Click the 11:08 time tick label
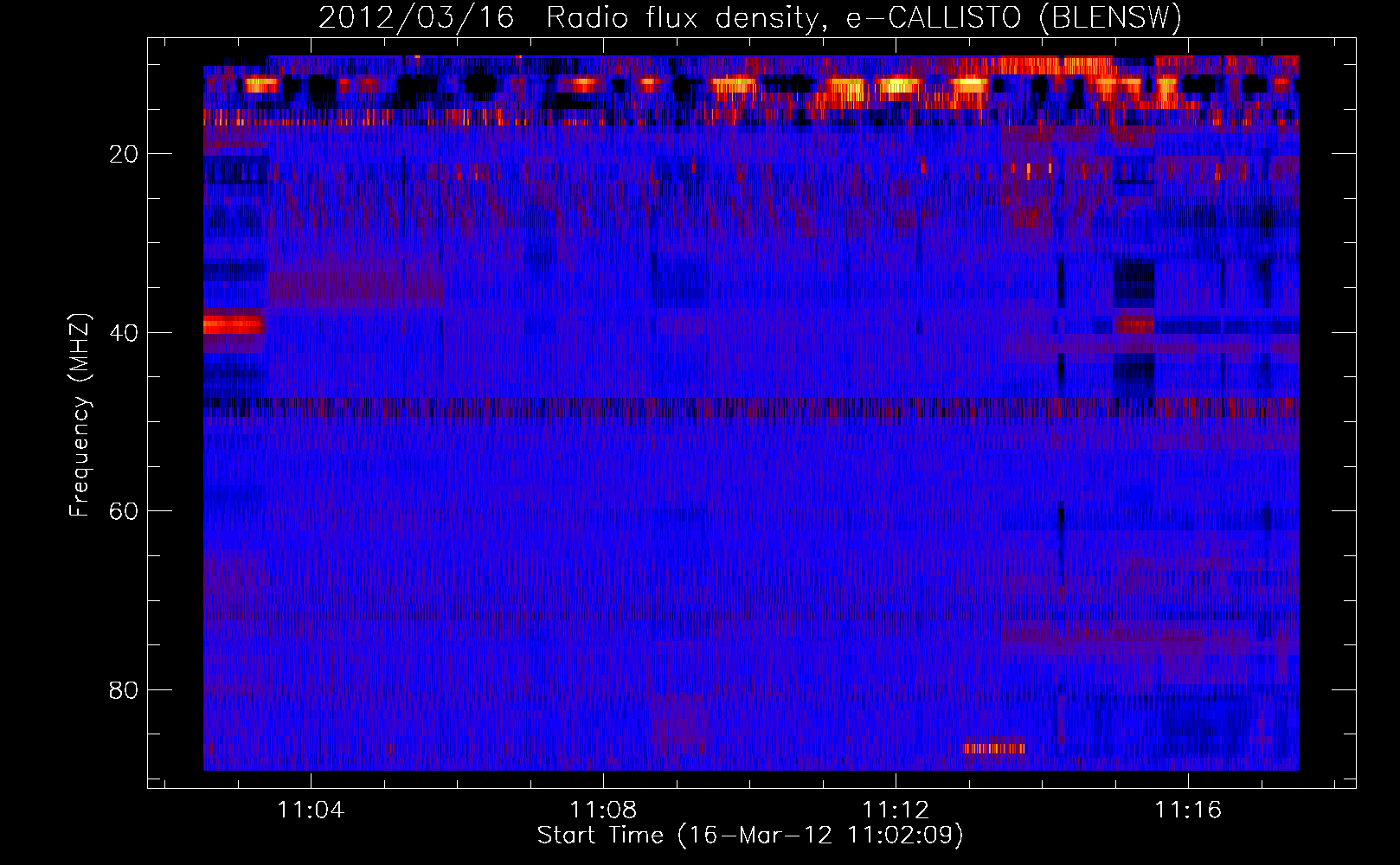This screenshot has width=1400, height=865. pyautogui.click(x=603, y=810)
